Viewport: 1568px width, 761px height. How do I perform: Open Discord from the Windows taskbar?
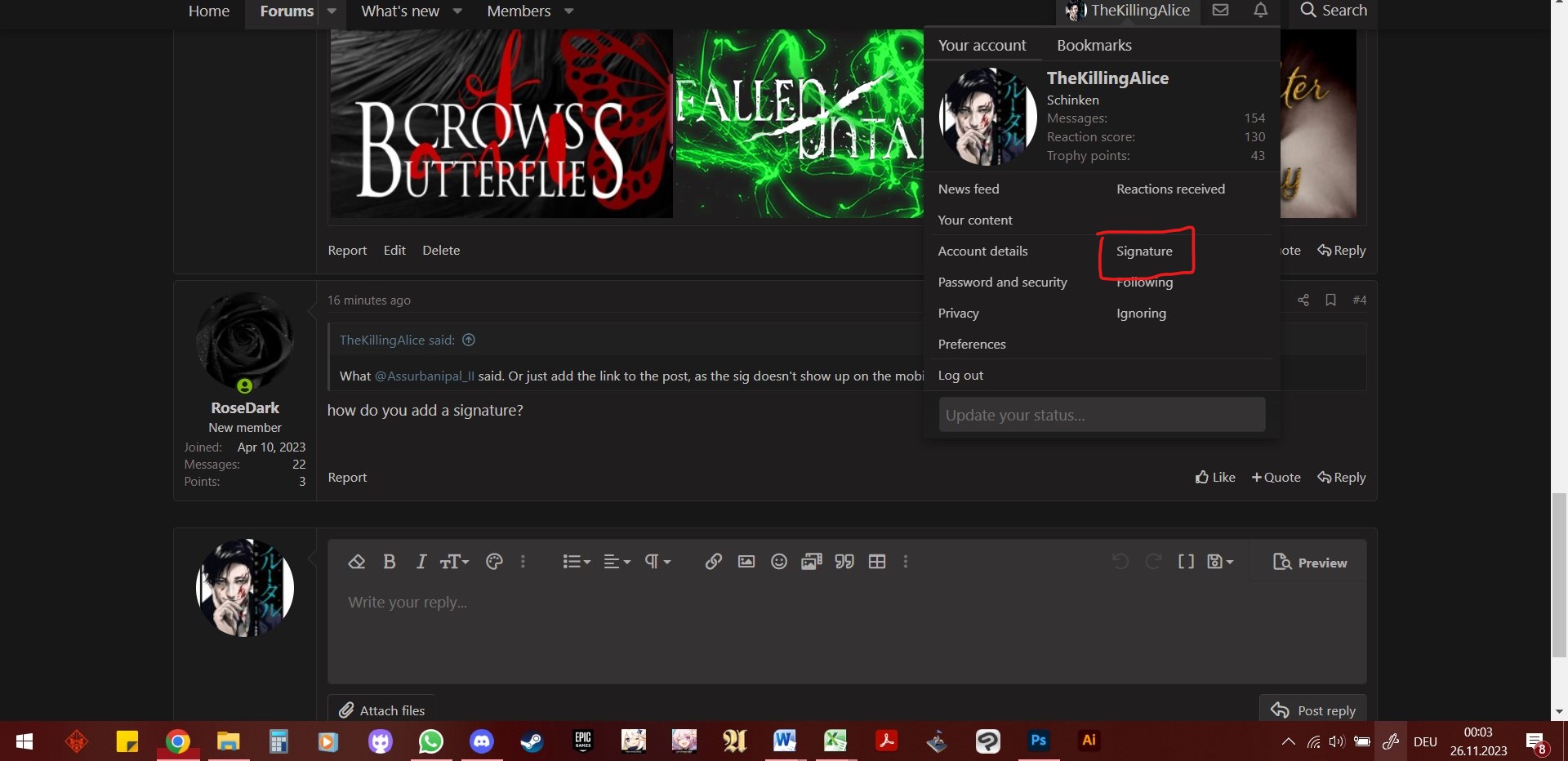pyautogui.click(x=482, y=741)
